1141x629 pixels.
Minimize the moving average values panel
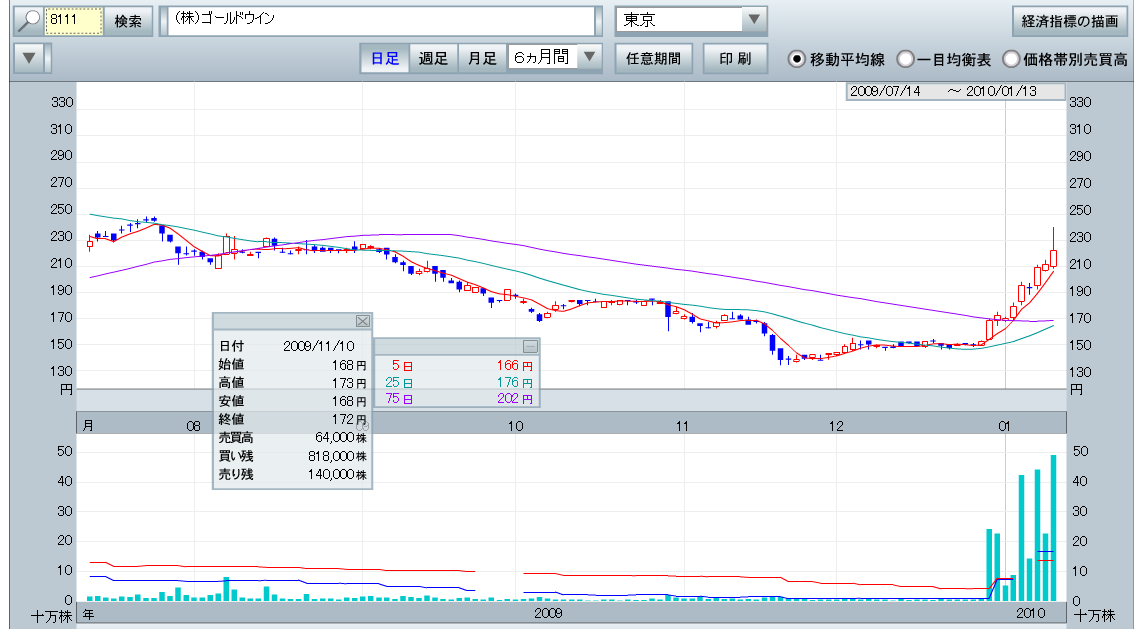pos(530,346)
